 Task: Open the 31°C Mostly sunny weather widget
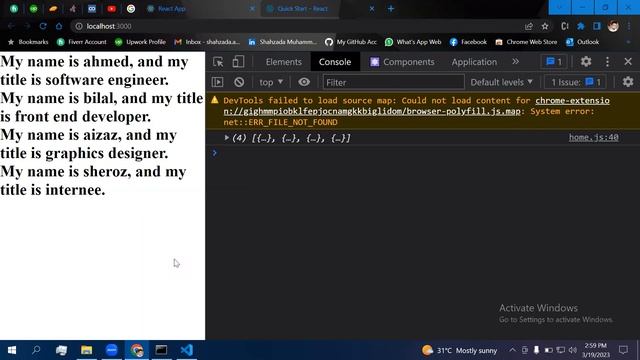[460, 350]
